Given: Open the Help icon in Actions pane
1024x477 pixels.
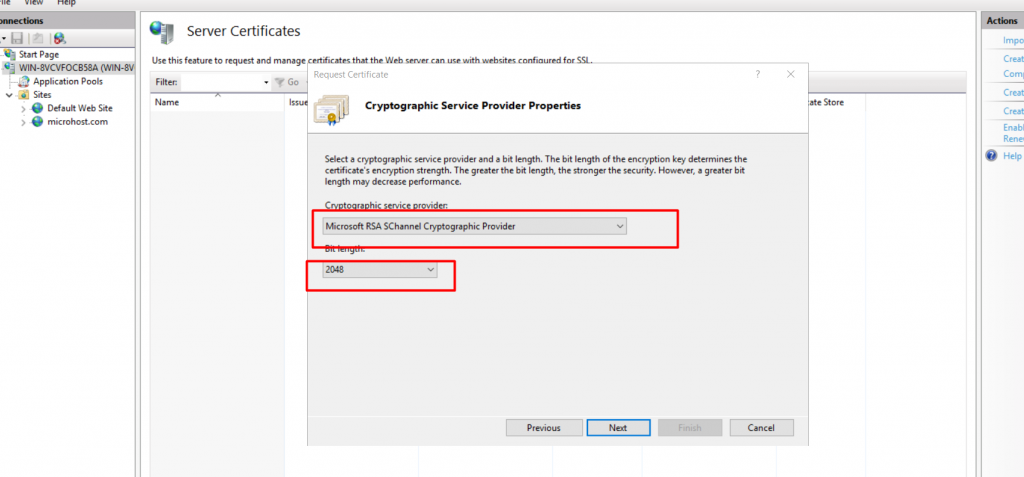Looking at the screenshot, I should [992, 156].
